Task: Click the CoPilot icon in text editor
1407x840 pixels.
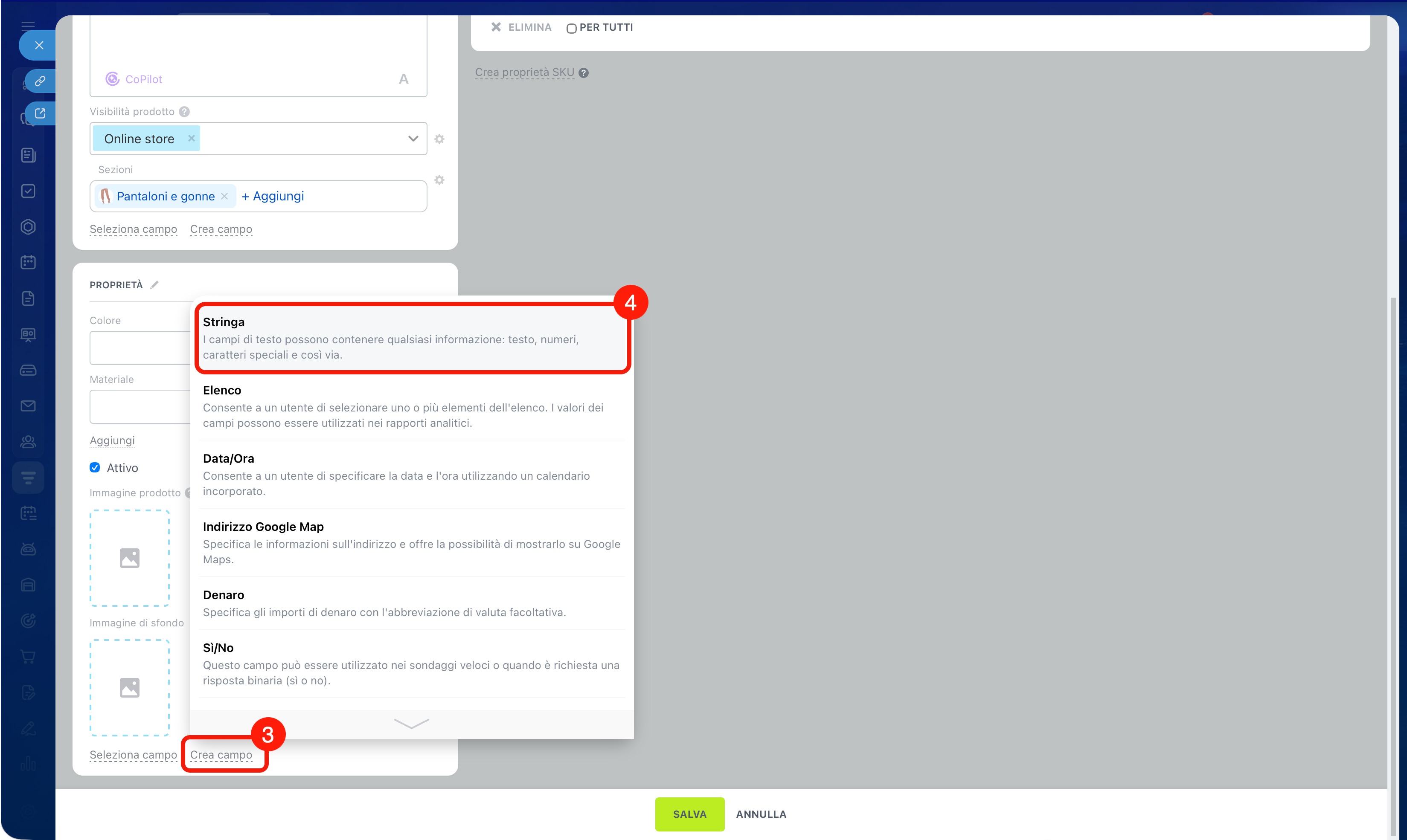Action: 113,79
